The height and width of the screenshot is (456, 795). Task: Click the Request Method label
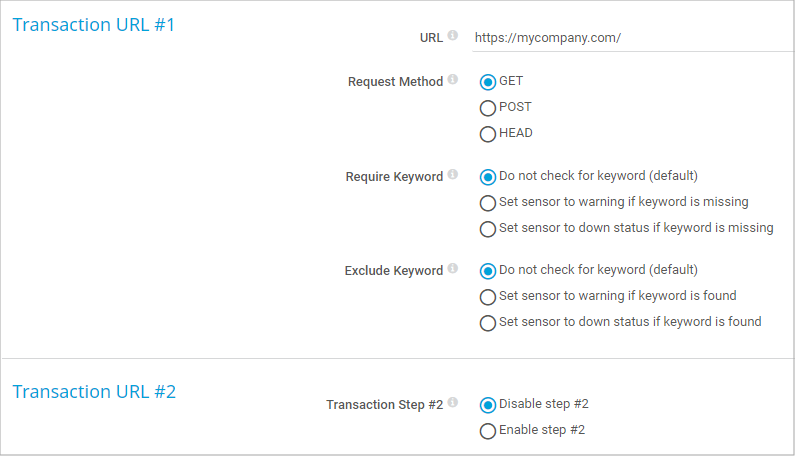tap(395, 82)
